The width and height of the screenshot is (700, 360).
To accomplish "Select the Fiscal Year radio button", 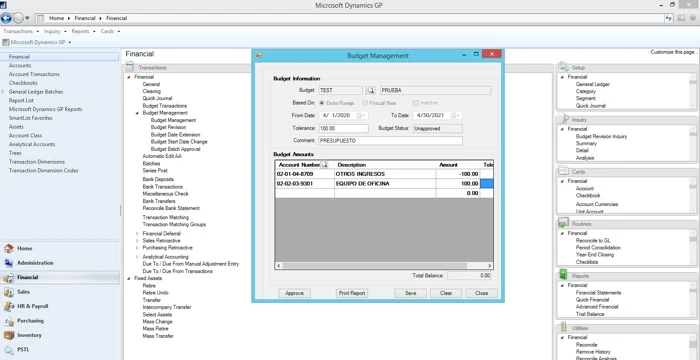I will pos(365,103).
